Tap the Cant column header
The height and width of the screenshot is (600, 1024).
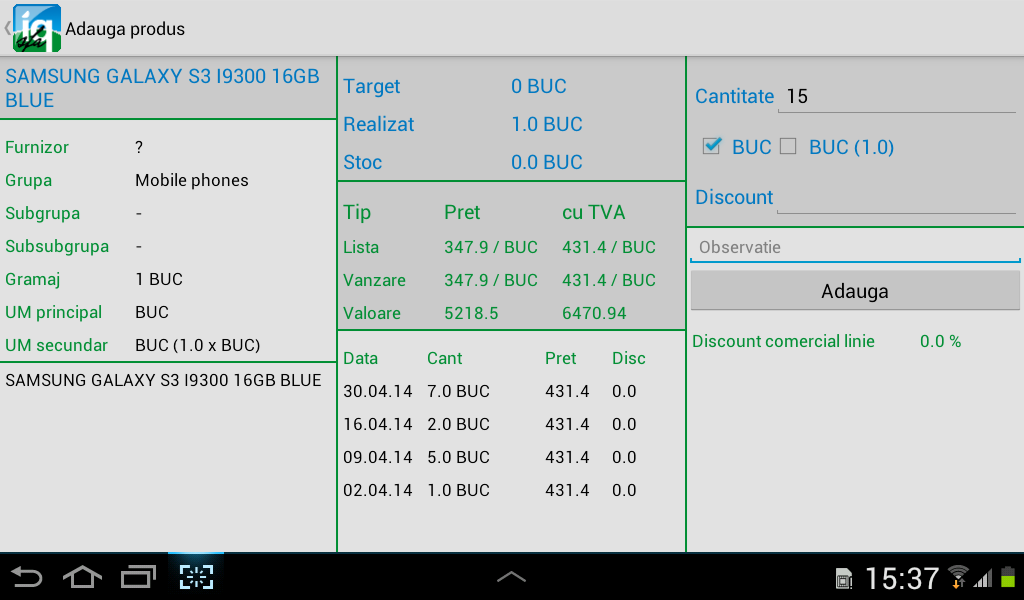tap(445, 358)
